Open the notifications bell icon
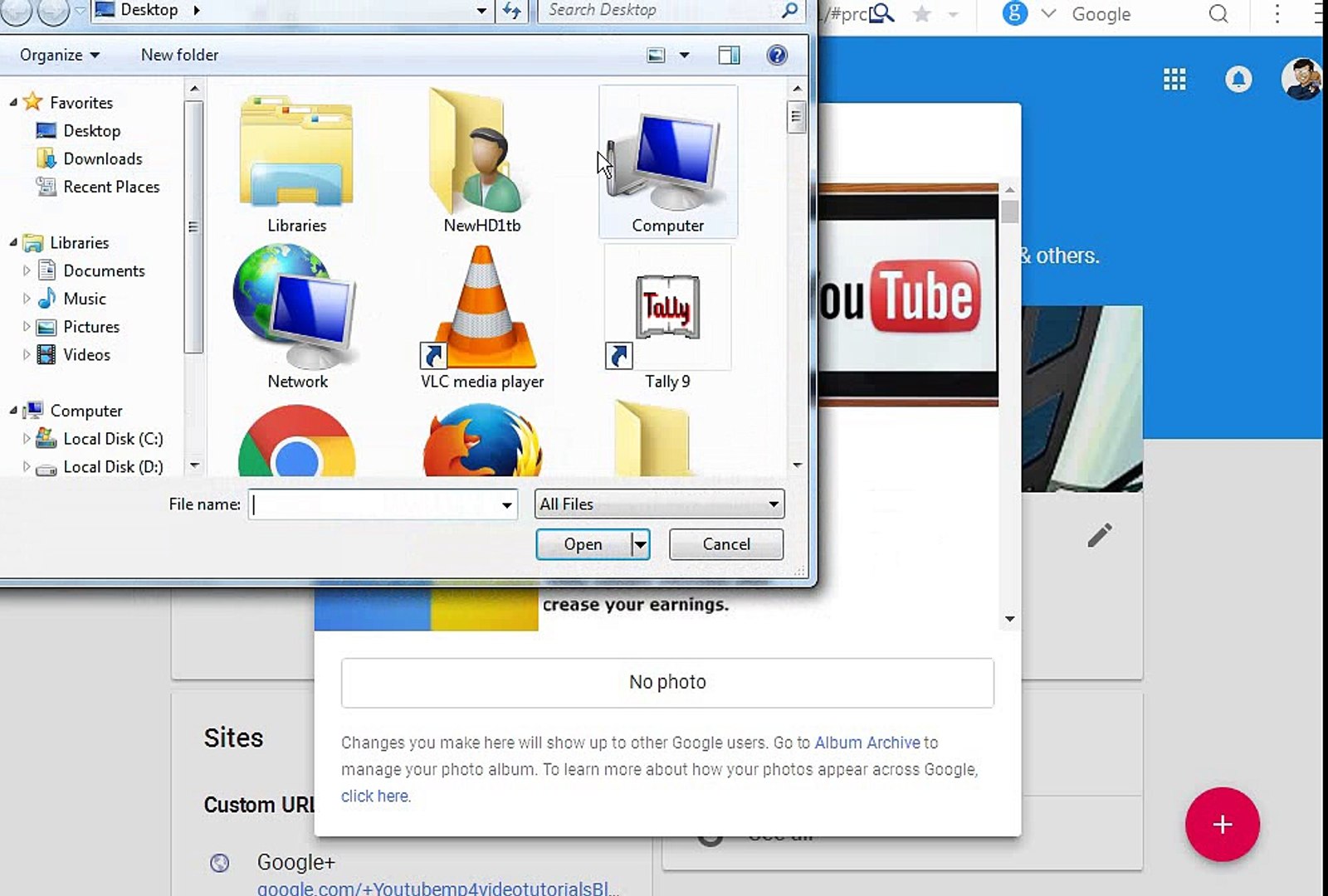Viewport: 1328px width, 896px height. tap(1238, 80)
